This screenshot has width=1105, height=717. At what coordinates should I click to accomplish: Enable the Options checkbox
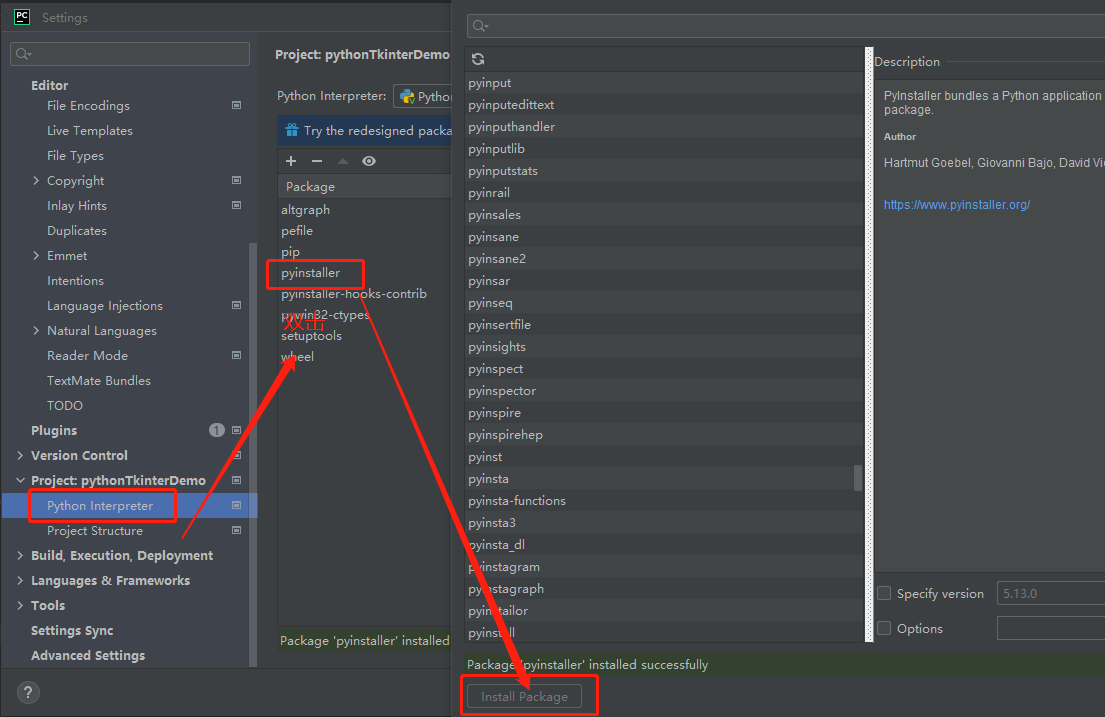pyautogui.click(x=884, y=628)
